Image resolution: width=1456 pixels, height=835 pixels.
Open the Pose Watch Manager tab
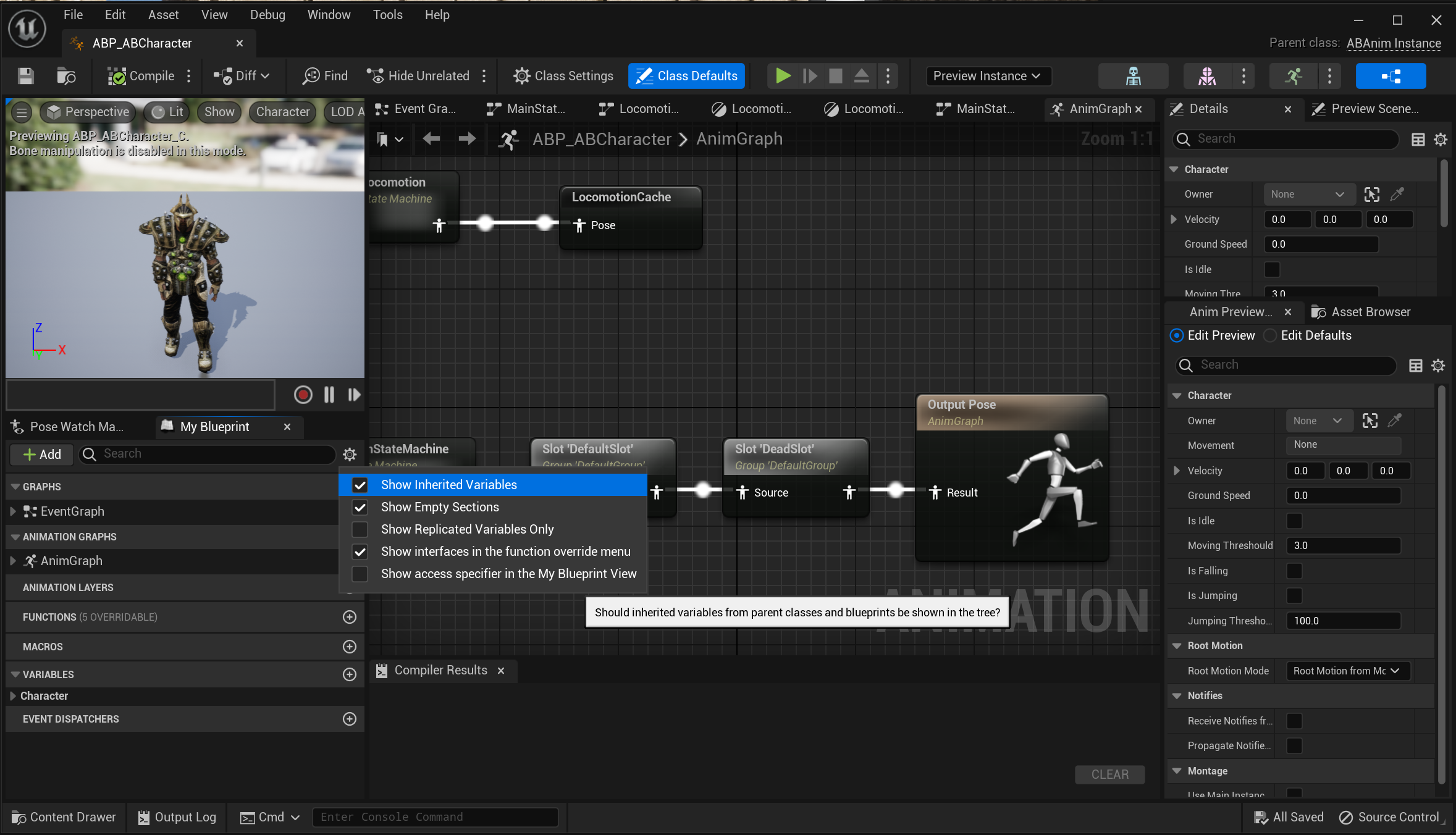68,427
